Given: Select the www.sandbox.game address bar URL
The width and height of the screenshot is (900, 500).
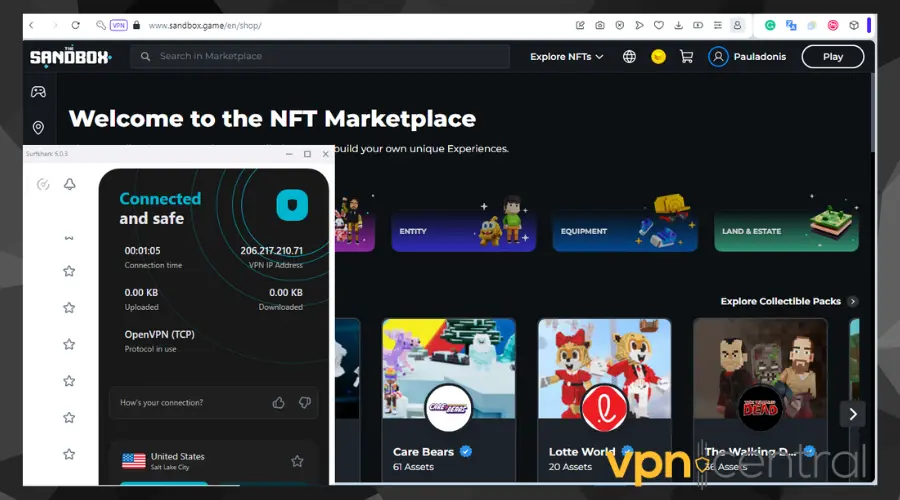Looking at the screenshot, I should [x=205, y=25].
